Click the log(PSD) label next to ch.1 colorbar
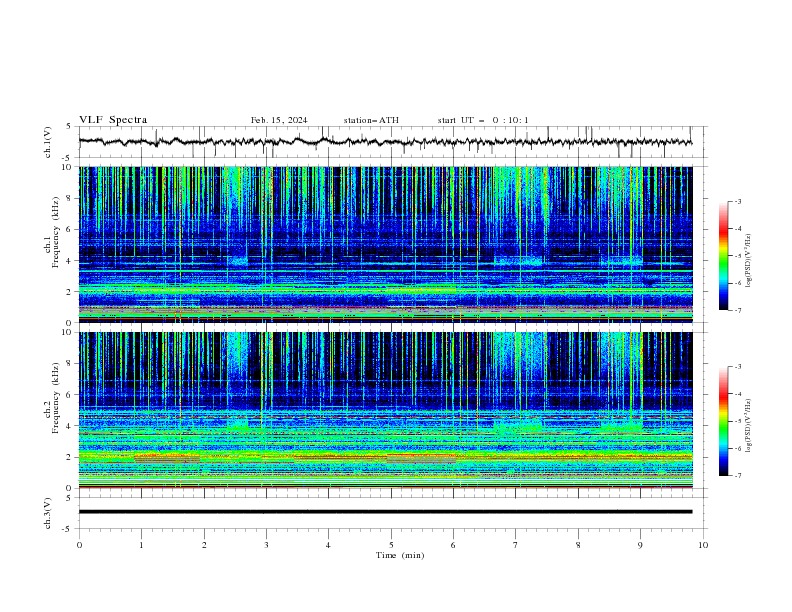 [x=749, y=261]
